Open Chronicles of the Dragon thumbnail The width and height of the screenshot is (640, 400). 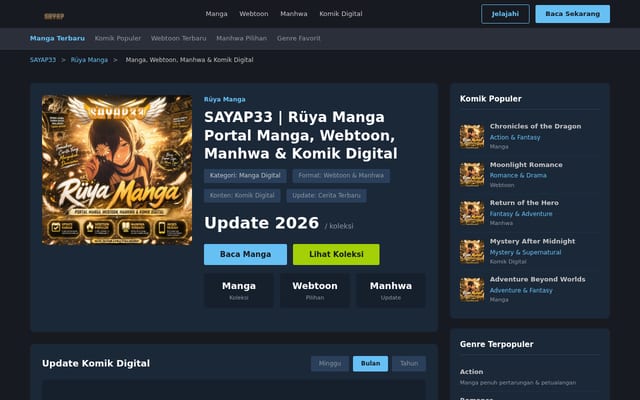[x=472, y=136]
